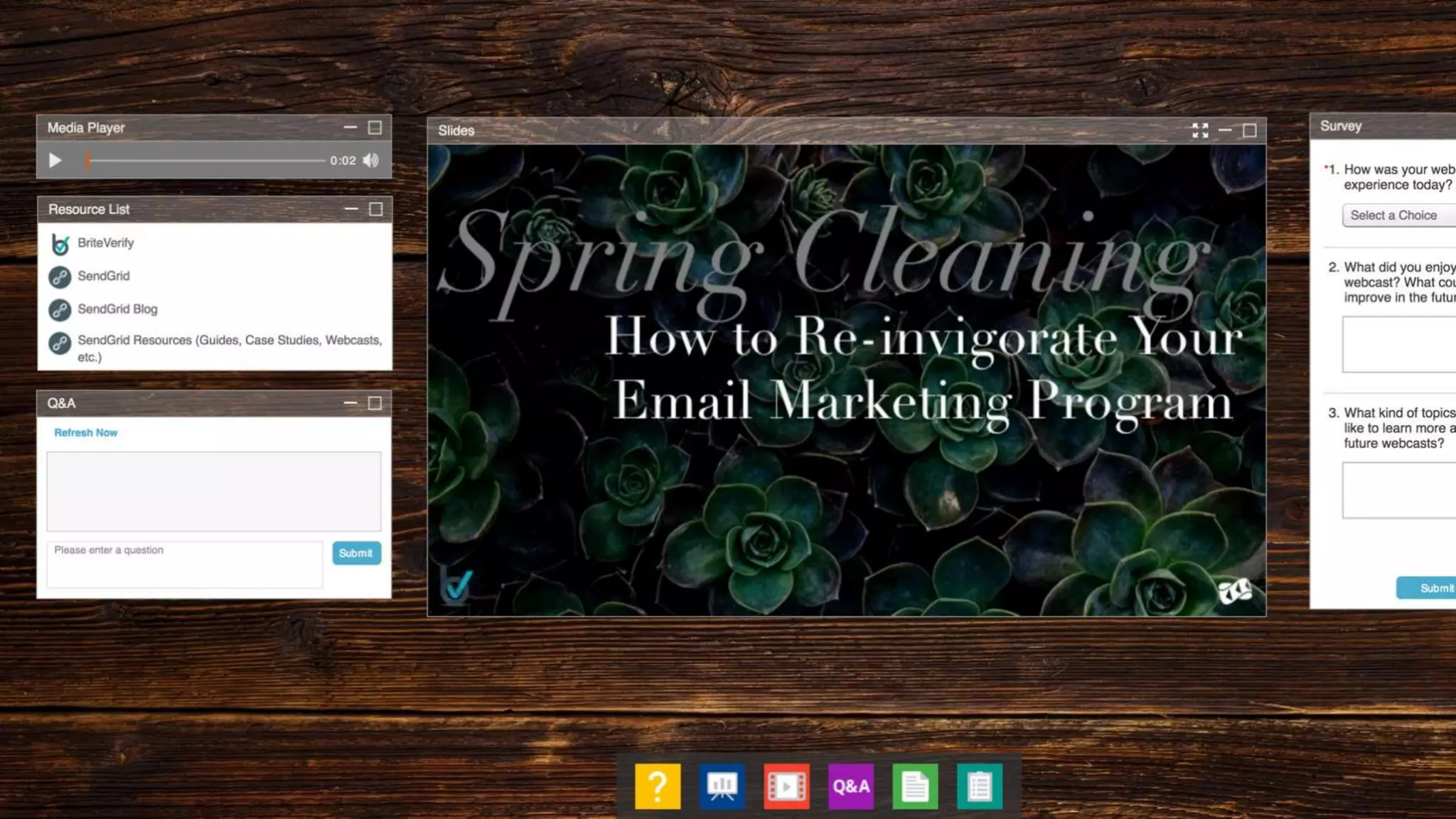This screenshot has height=819, width=1456.
Task: Open the blue slides presentation dock icon
Action: click(722, 786)
